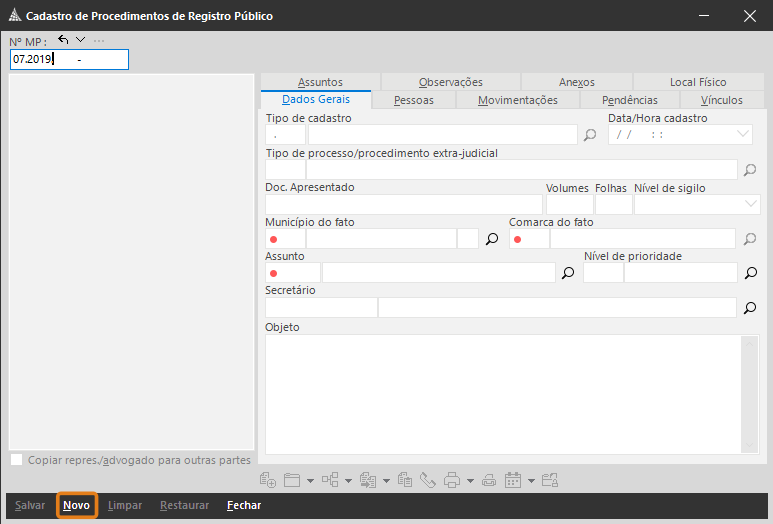The height and width of the screenshot is (524, 773).
Task: Click the document transfer arrow icon
Action: (x=368, y=480)
